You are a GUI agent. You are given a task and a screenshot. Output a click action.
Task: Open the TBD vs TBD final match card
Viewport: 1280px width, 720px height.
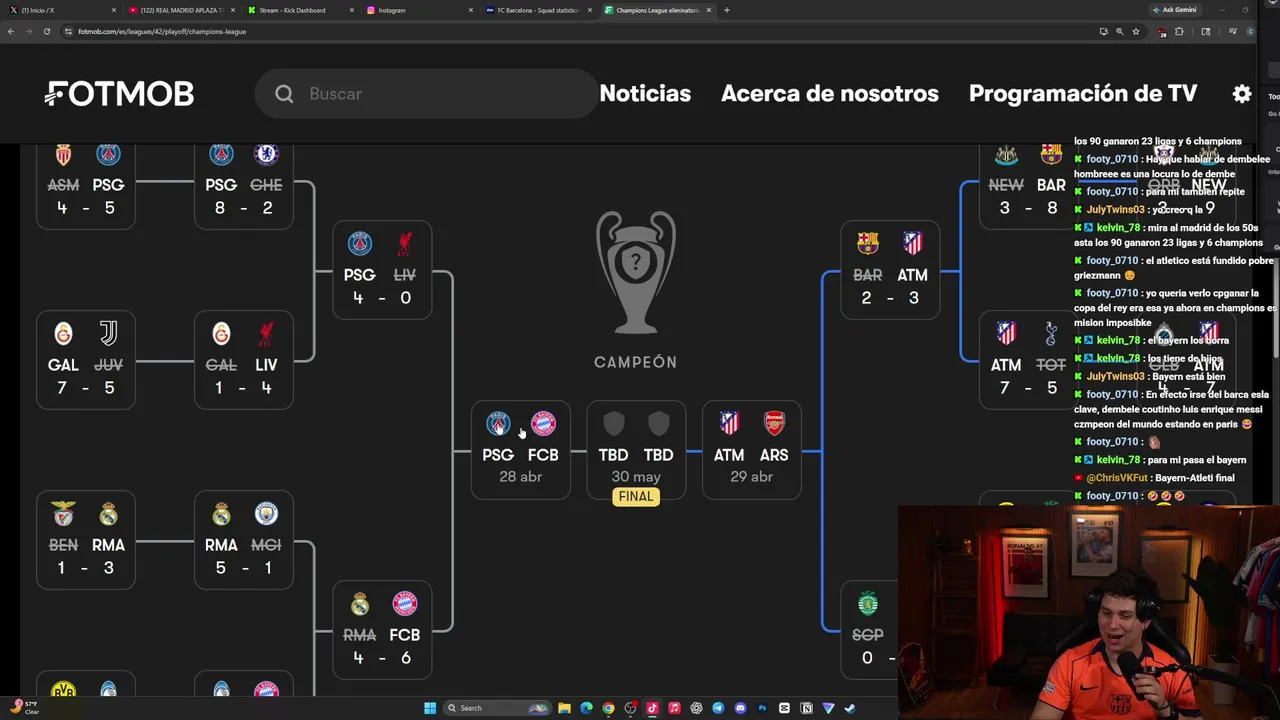pos(636,449)
